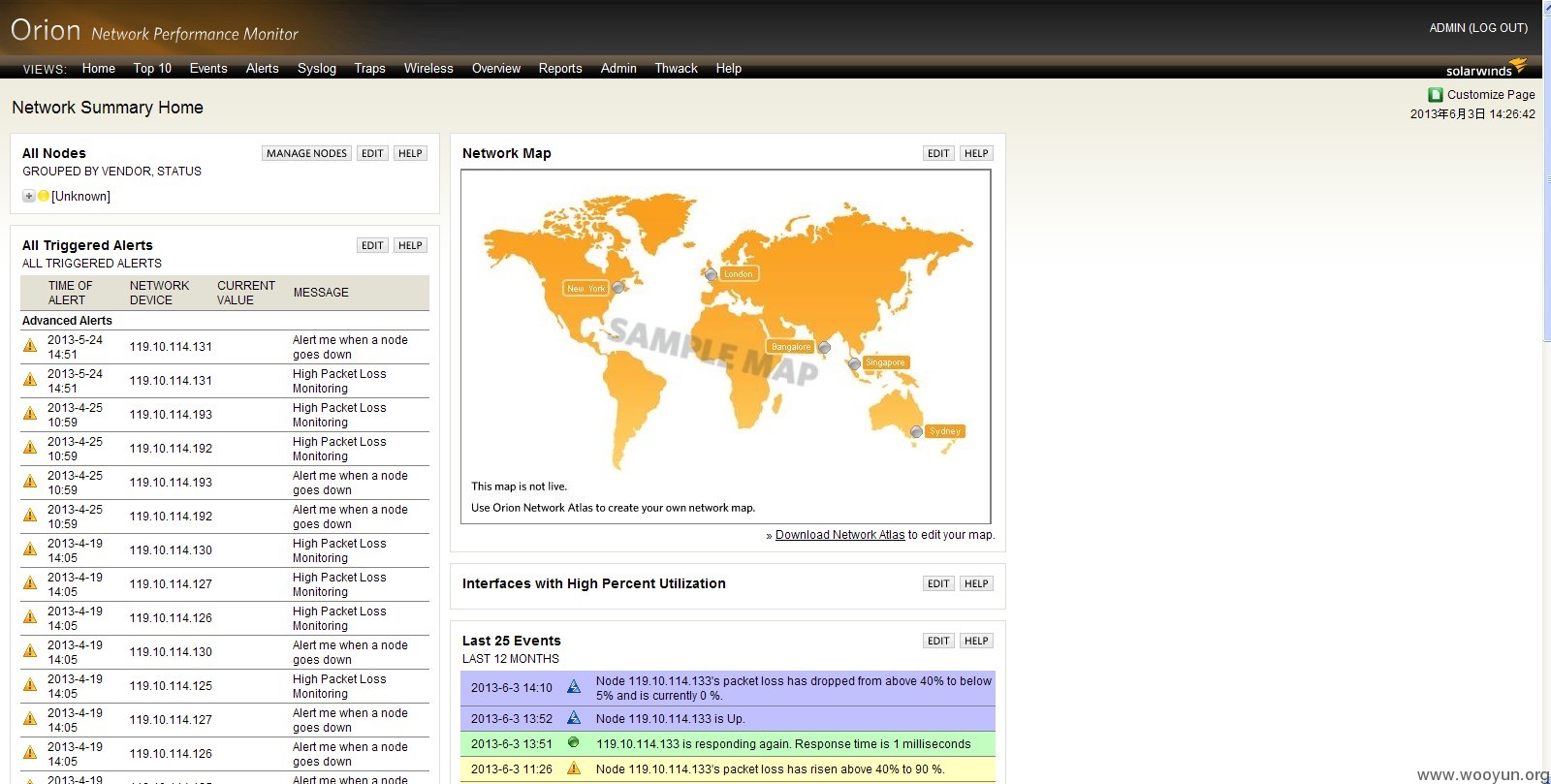Click warning icon for 119.10.114.193 High Packet Loss
The height and width of the screenshot is (784, 1551).
point(30,414)
